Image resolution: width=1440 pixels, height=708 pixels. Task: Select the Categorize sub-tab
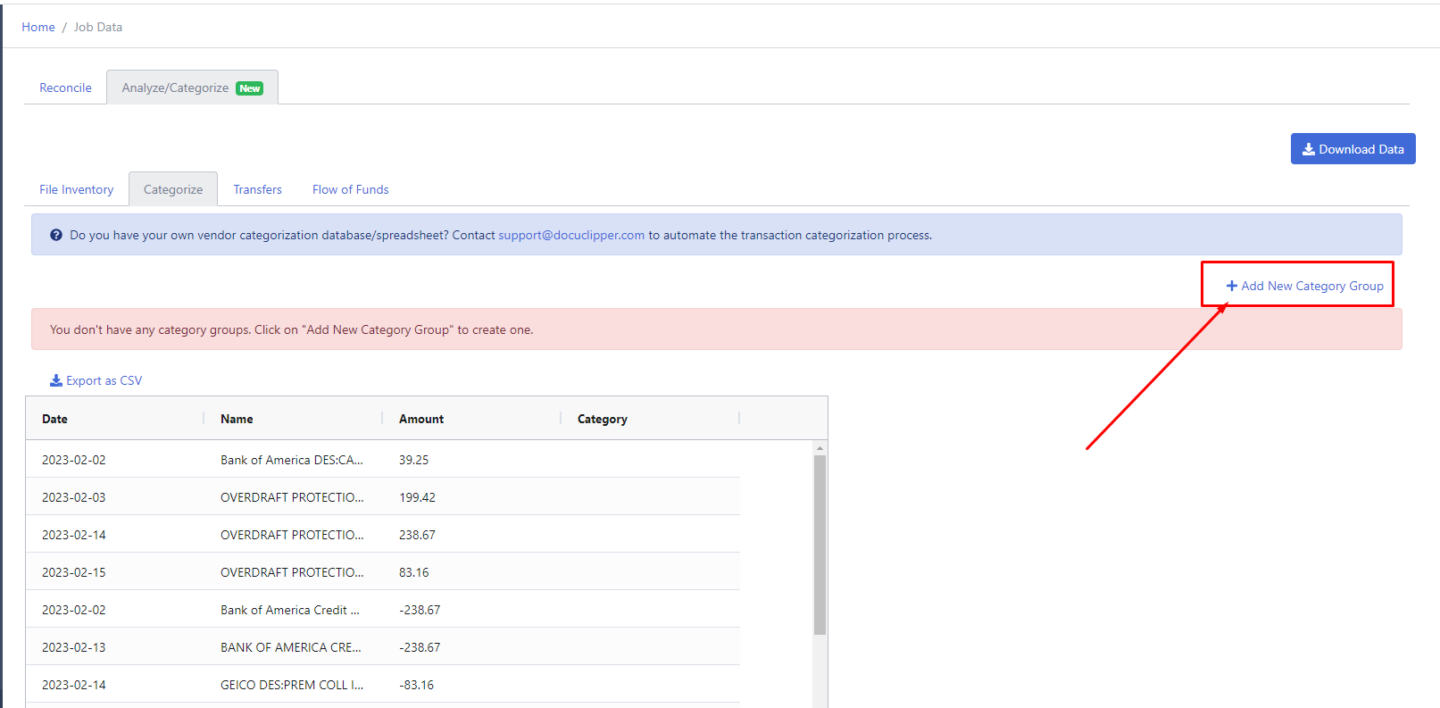173,189
